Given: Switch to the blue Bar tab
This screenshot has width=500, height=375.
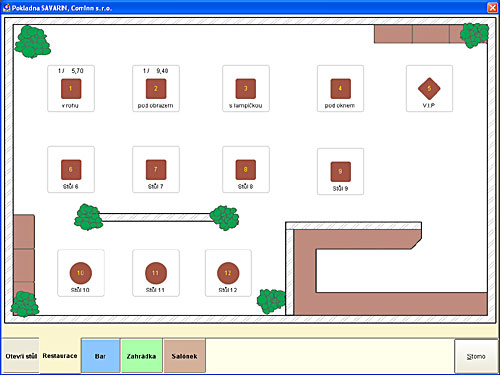Looking at the screenshot, I should (x=100, y=356).
